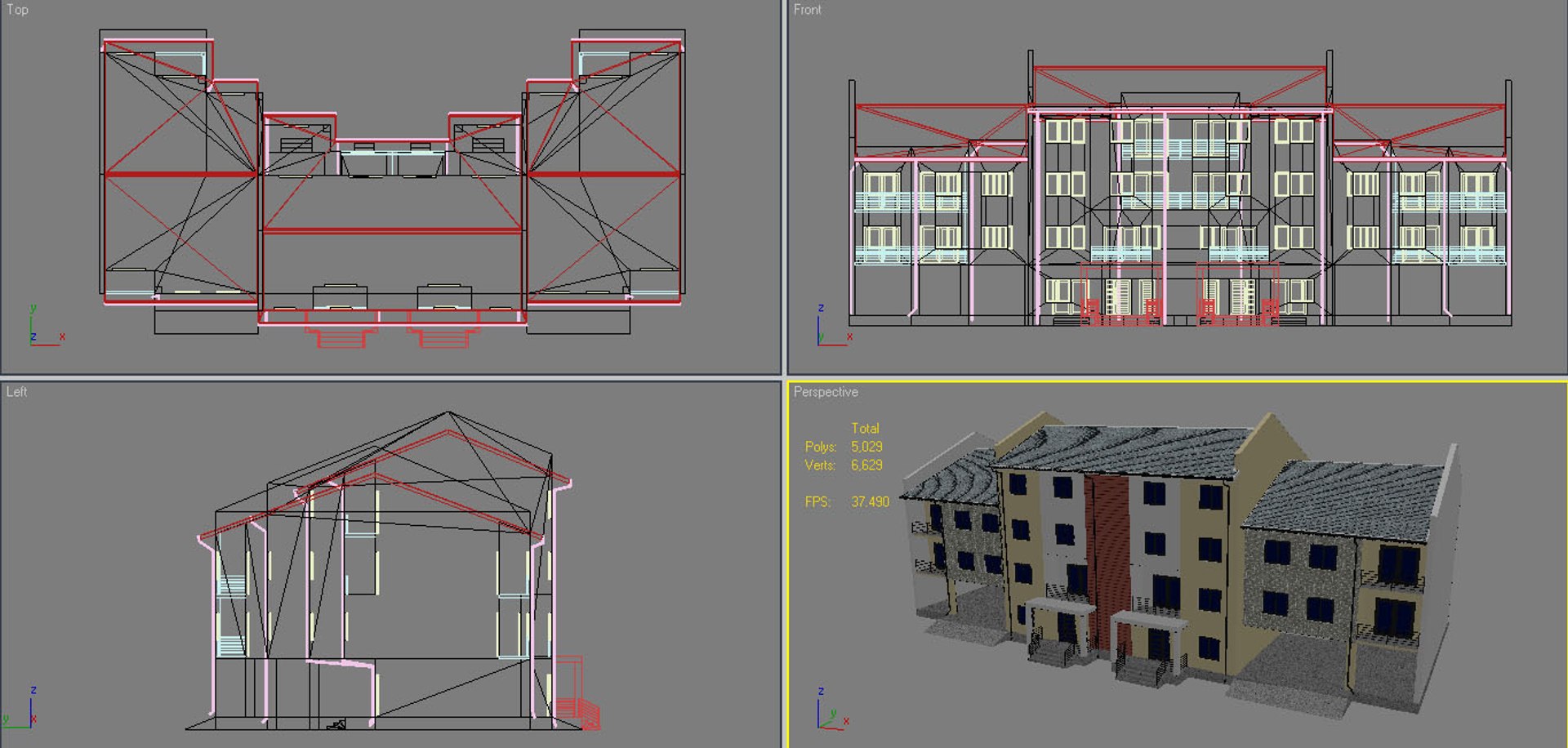Image resolution: width=1568 pixels, height=748 pixels.
Task: Select the building wireframe in Front viewport
Action: [1180, 189]
